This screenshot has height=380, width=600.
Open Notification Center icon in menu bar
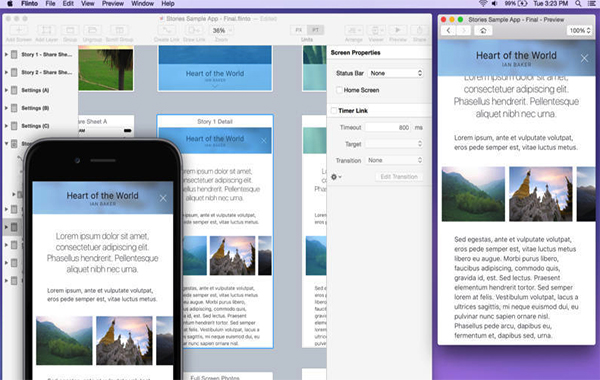(591, 3)
